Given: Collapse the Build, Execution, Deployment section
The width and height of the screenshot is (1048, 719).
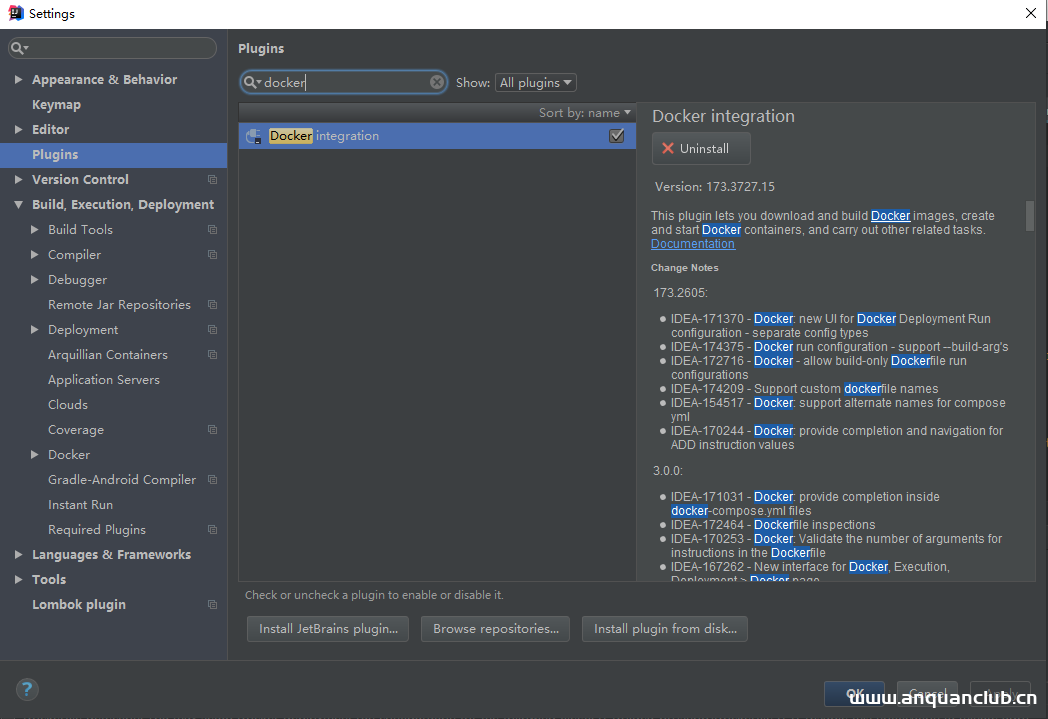Looking at the screenshot, I should point(19,204).
